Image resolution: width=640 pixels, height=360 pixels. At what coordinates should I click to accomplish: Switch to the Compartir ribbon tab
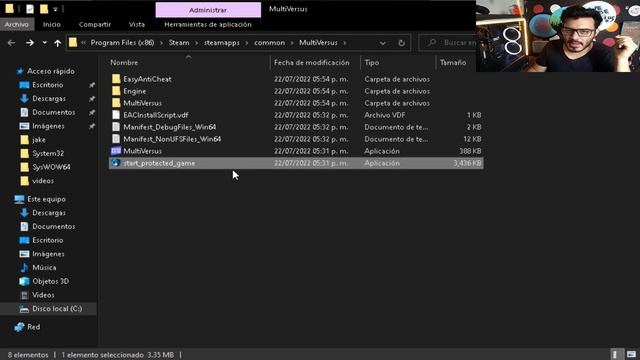95,24
